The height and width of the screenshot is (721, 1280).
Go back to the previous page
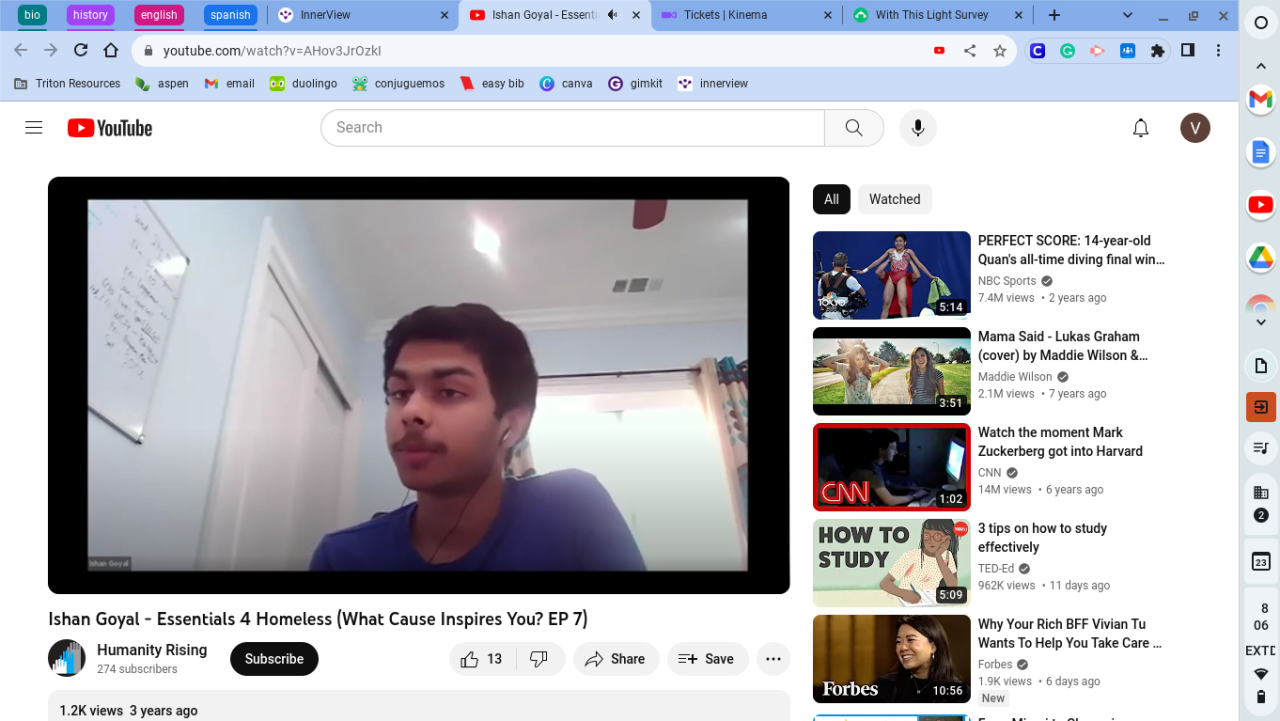pos(21,50)
